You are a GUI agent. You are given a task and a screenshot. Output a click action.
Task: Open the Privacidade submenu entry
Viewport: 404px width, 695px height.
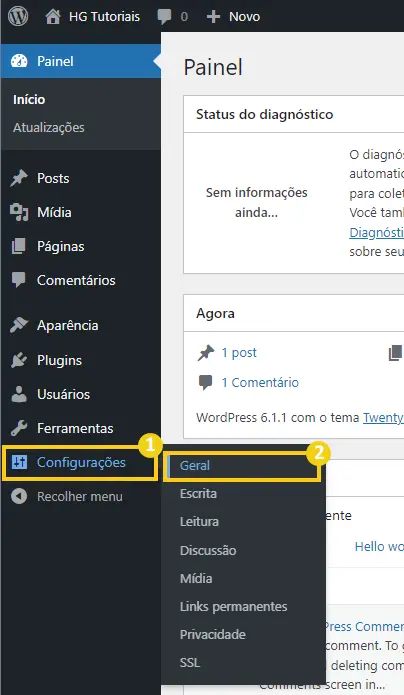pyautogui.click(x=213, y=634)
